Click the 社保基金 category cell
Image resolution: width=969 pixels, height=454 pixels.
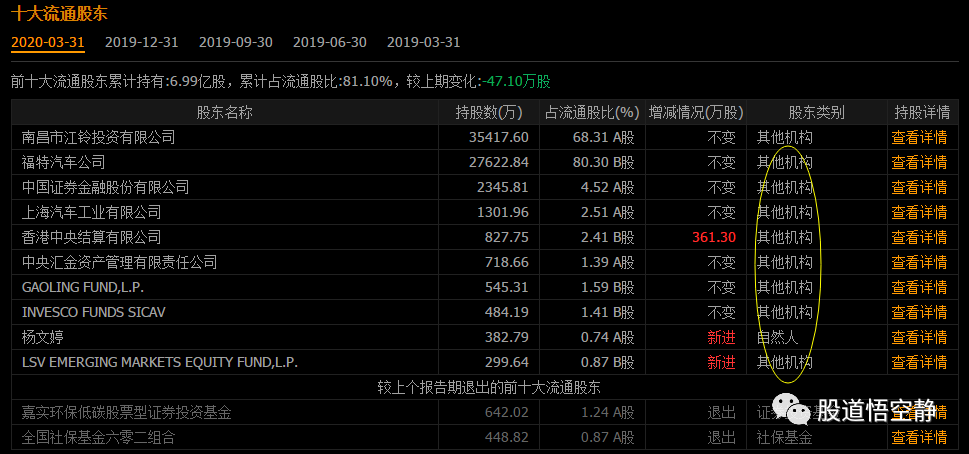[x=784, y=437]
